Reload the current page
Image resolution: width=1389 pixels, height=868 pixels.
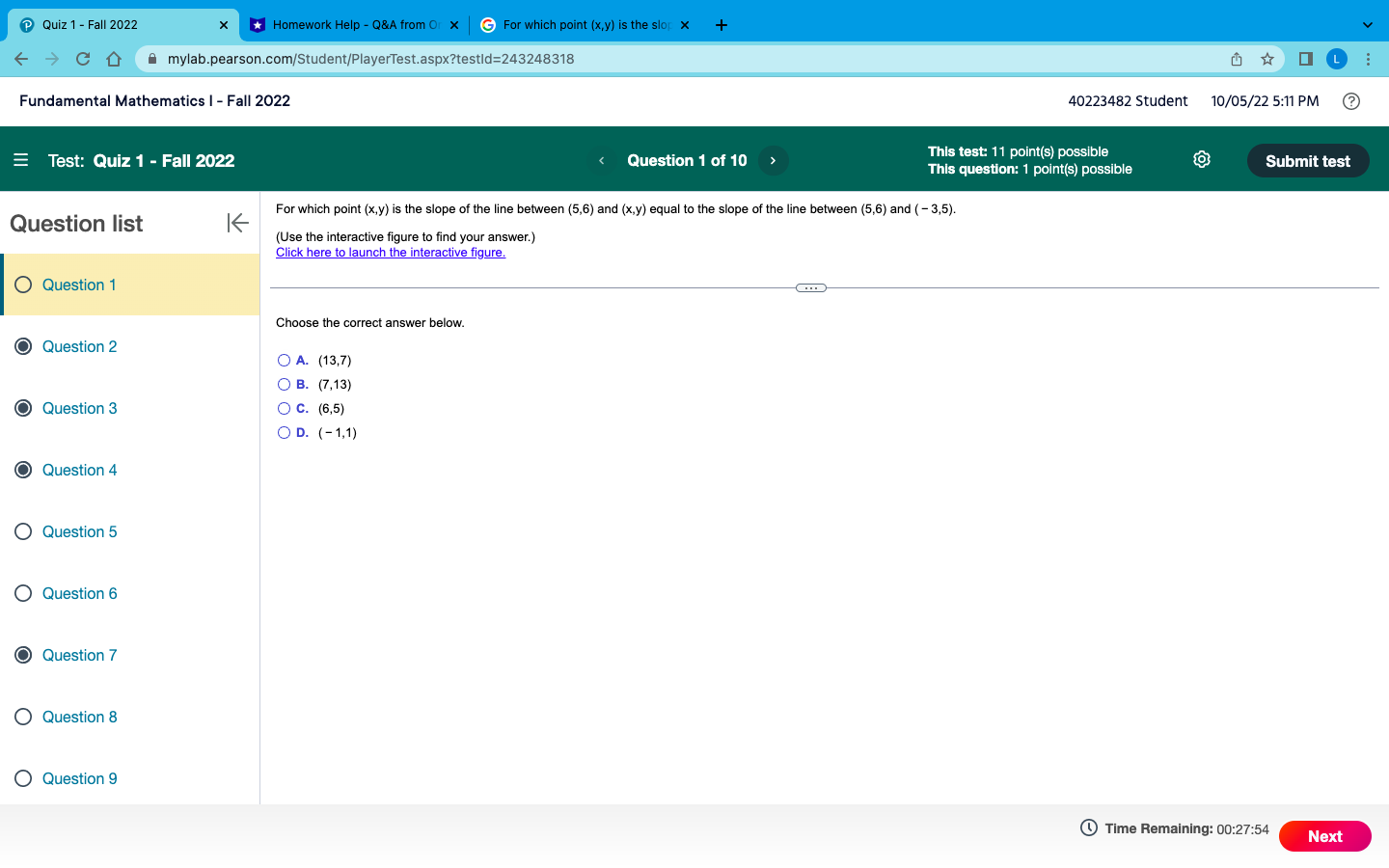[82, 58]
